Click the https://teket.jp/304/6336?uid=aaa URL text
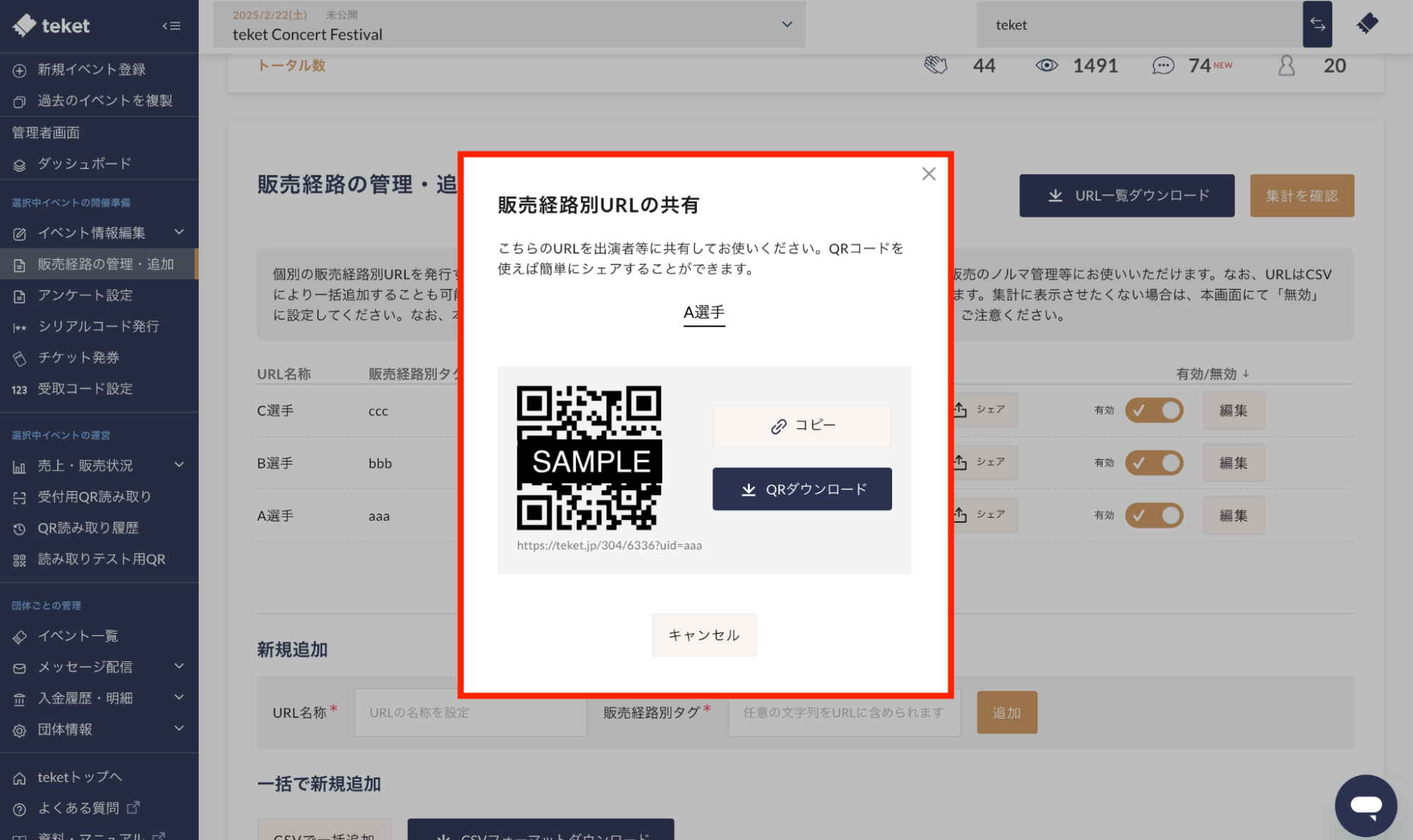 tap(609, 545)
